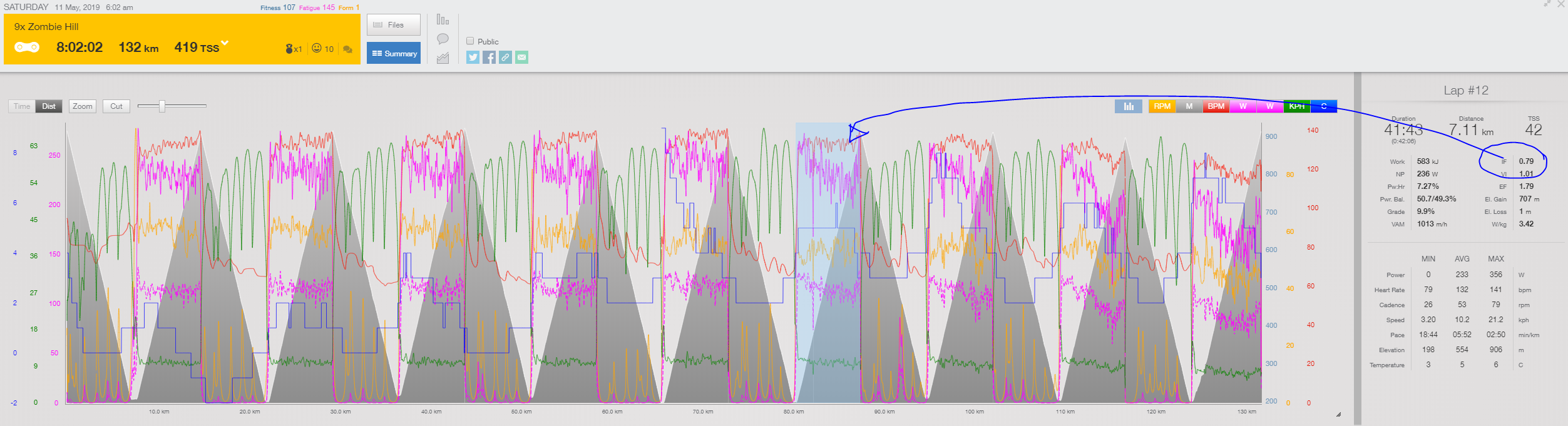1568x426 pixels.
Task: Toggle the red BPM heart rate channel
Action: coord(1216,106)
